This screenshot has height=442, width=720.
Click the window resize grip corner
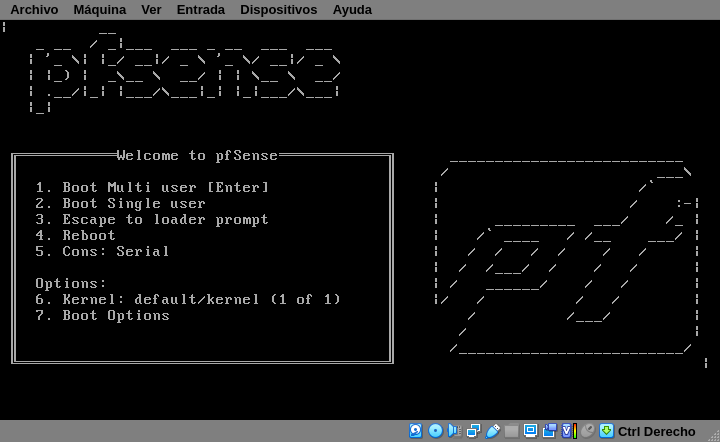(x=714, y=436)
